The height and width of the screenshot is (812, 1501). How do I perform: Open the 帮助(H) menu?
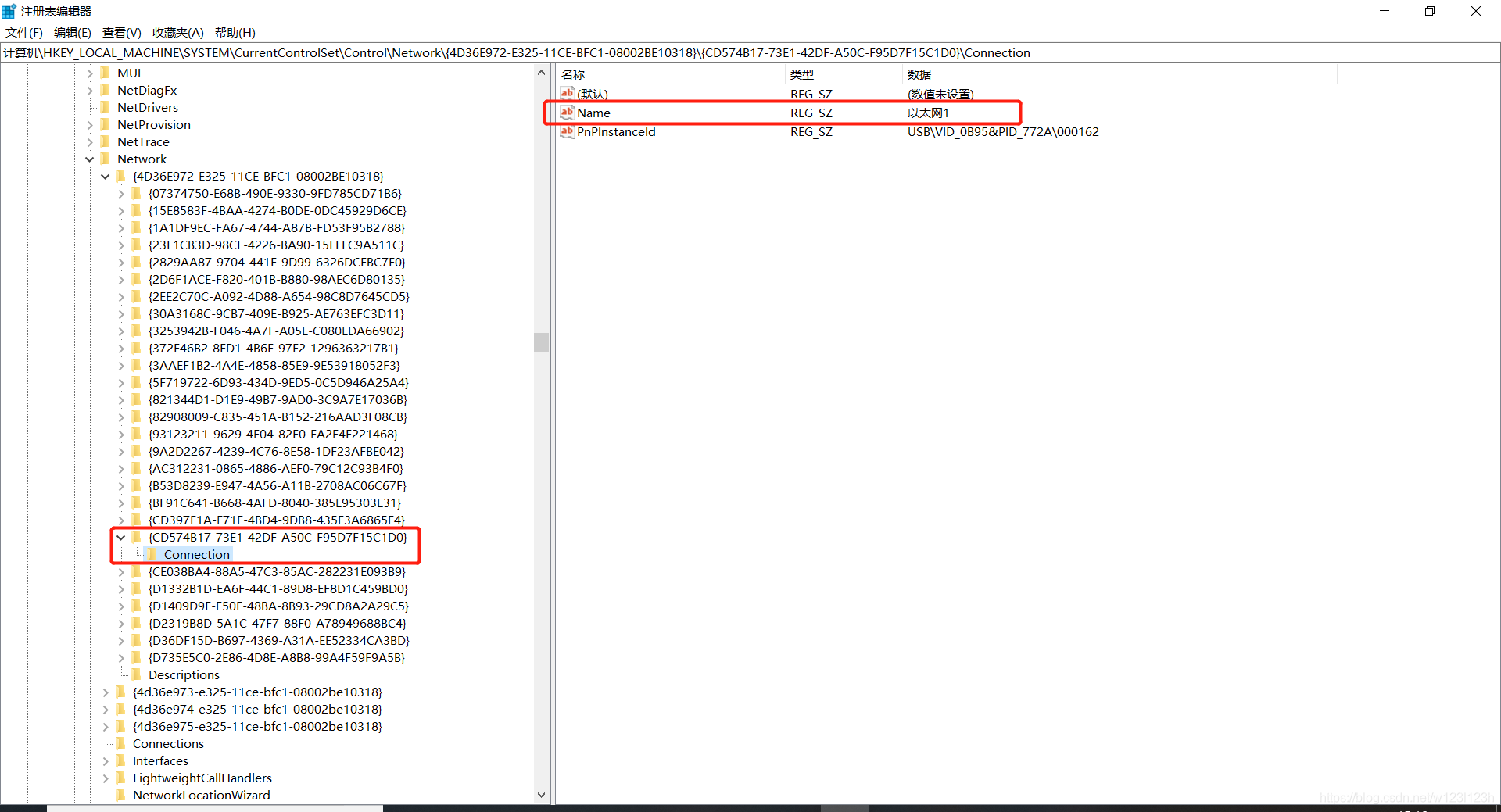pyautogui.click(x=235, y=32)
